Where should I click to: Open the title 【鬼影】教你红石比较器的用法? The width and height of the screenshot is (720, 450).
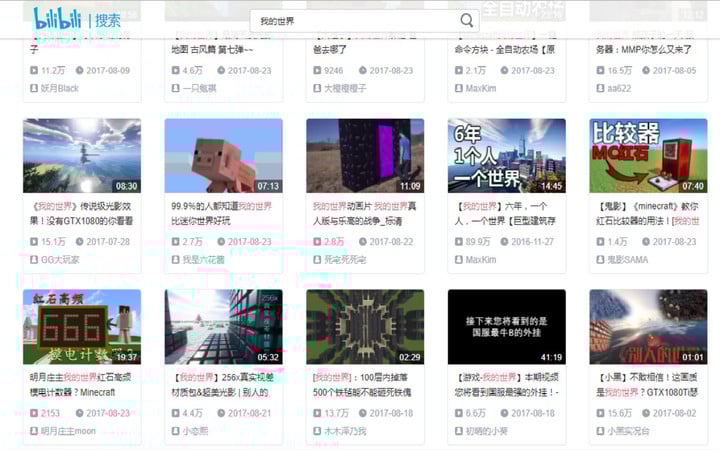[x=647, y=214]
